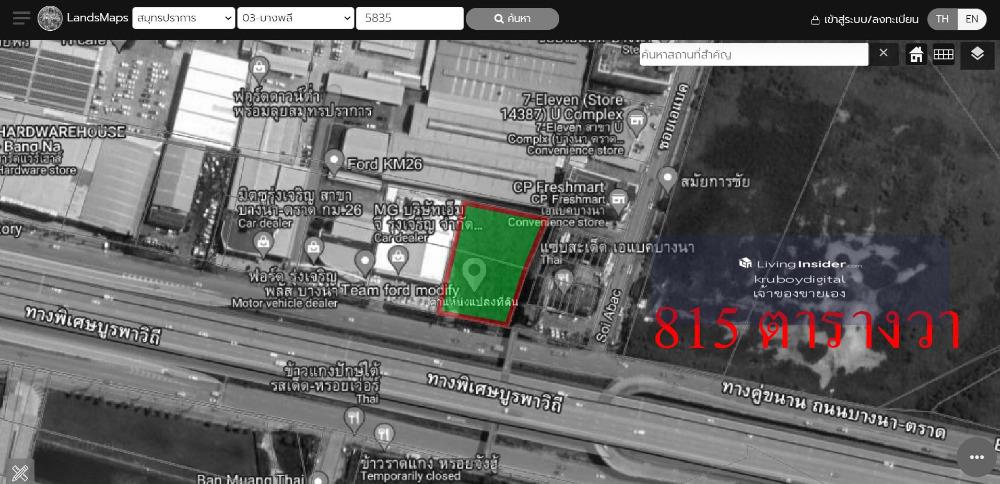Click the home icon on map toolbar
This screenshot has width=1000, height=484.
(x=916, y=55)
